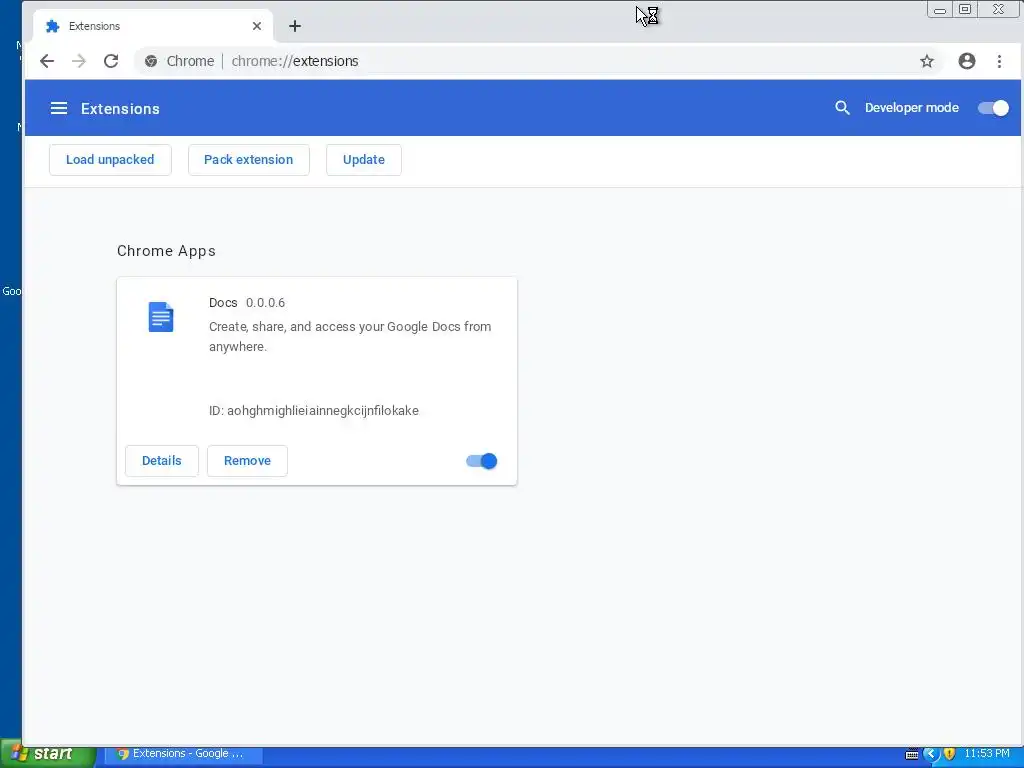Screen dimensions: 1024x768
Task: Close the Extensions tab
Action: [x=257, y=26]
